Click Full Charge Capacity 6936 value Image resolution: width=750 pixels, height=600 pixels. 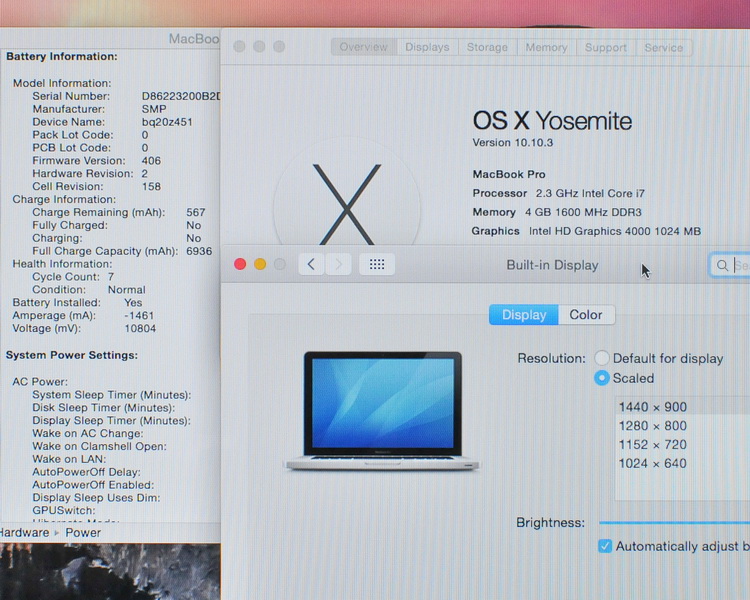pos(199,251)
